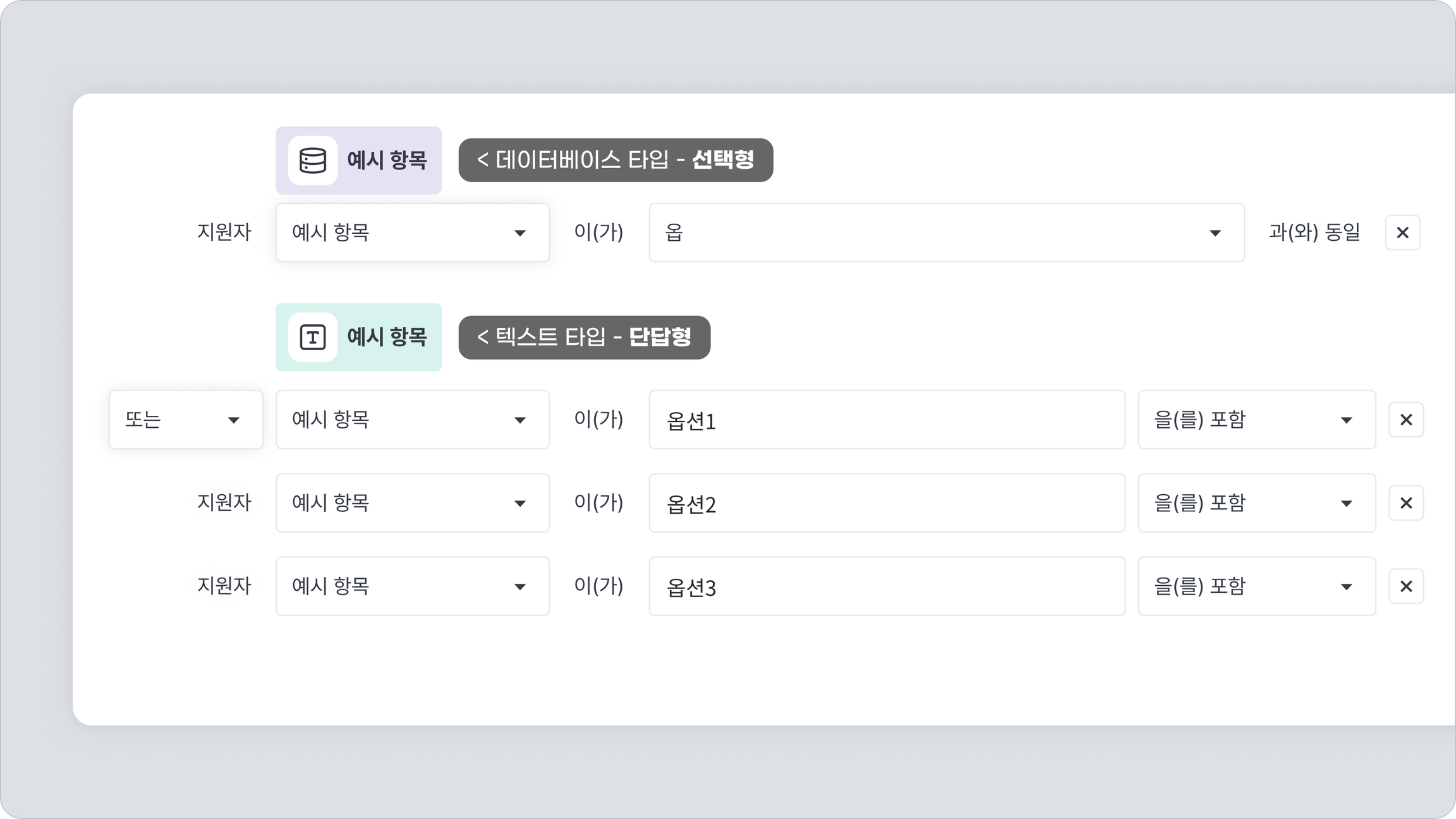
Task: Delete the 옵션3 condition row
Action: 1406,586
